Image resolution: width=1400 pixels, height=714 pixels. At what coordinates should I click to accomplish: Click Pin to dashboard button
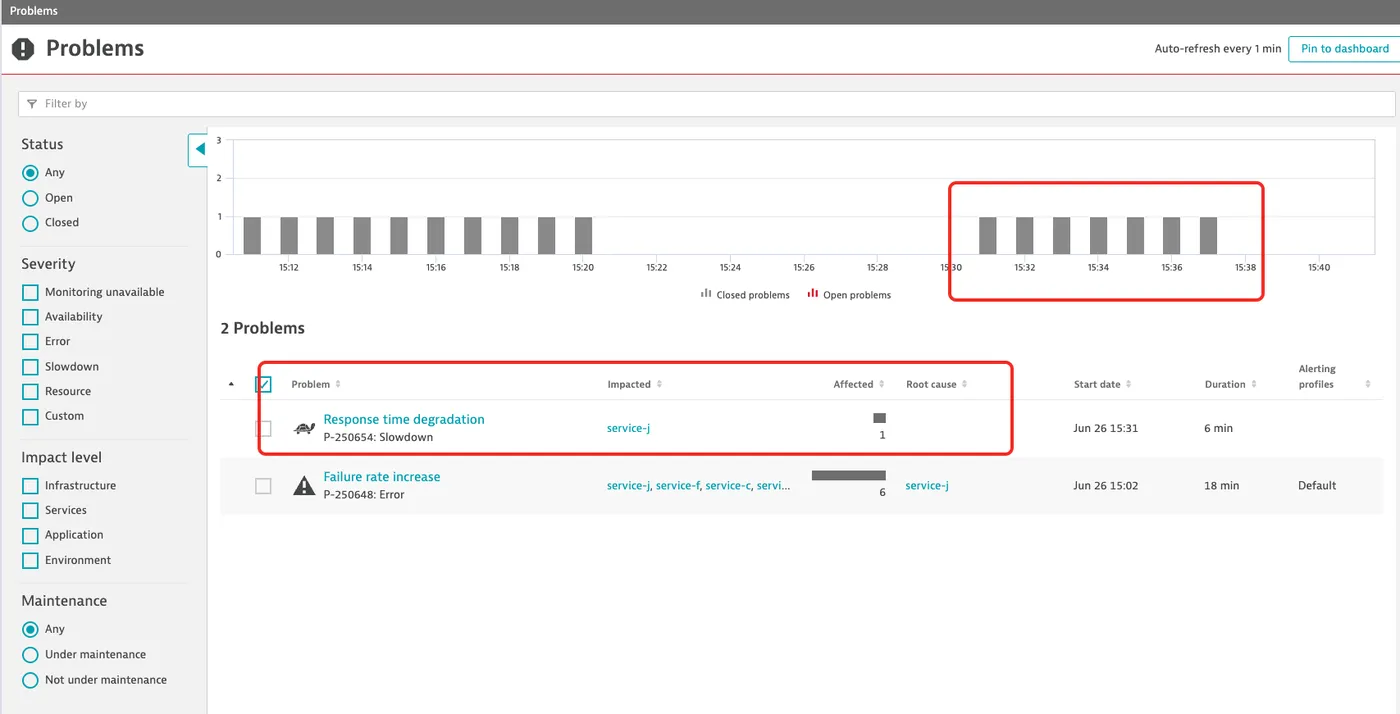1344,49
